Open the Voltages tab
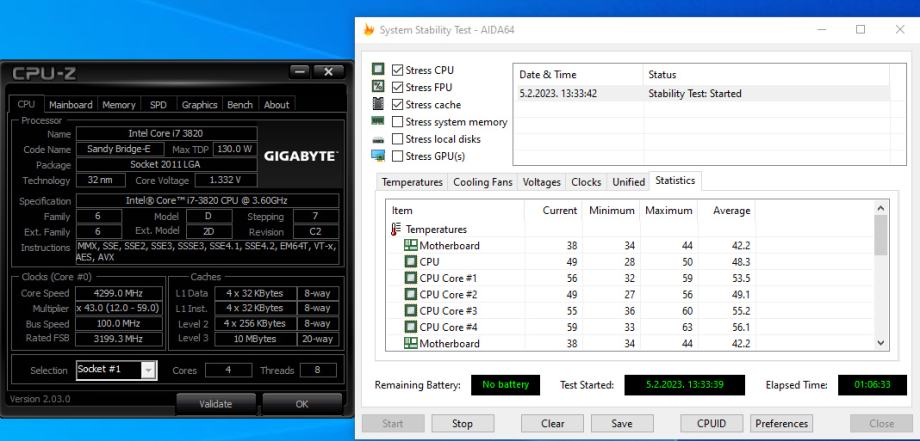Screen dimensions: 920x441 pyautogui.click(x=542, y=182)
